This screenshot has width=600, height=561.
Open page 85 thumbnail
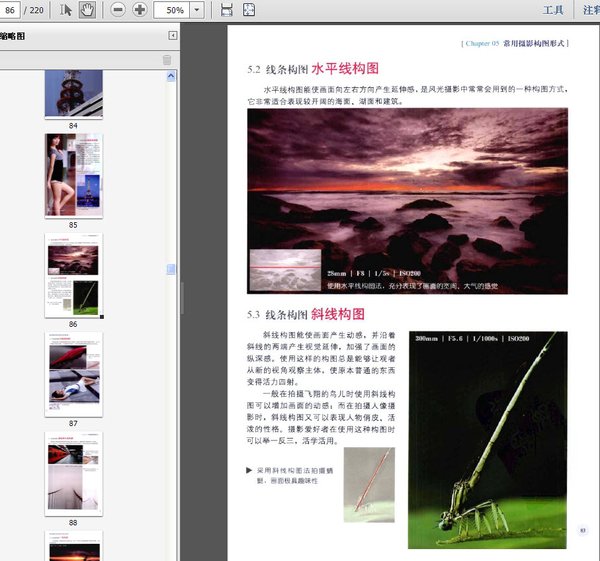click(x=73, y=176)
